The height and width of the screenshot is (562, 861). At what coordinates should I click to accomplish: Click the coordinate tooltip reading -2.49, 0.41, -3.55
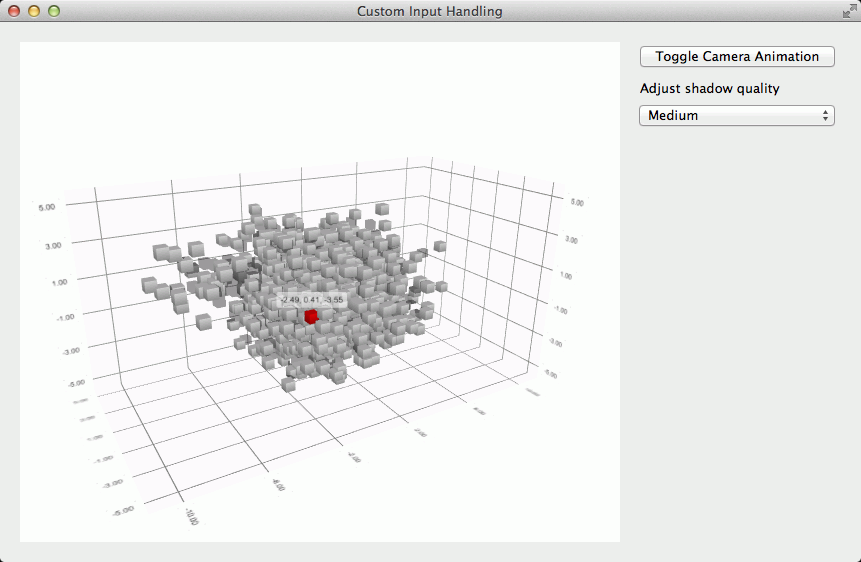tap(311, 300)
